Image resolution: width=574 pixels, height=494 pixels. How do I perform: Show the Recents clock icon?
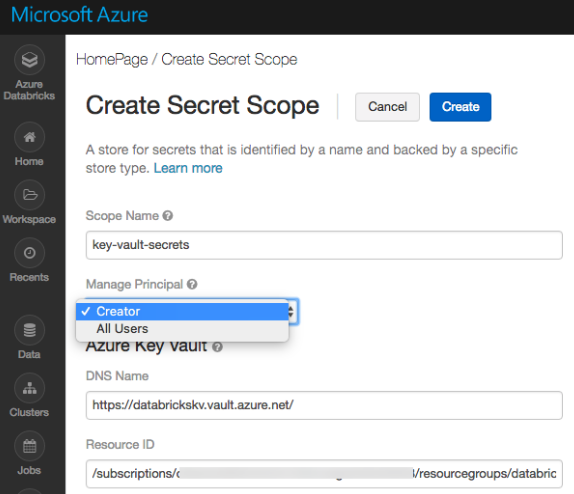(29, 253)
